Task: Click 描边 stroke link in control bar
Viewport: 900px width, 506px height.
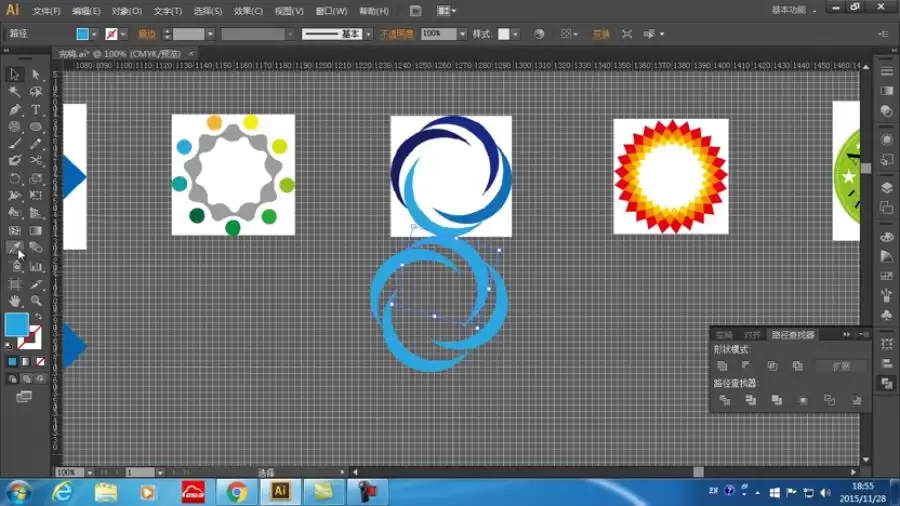Action: pos(147,34)
